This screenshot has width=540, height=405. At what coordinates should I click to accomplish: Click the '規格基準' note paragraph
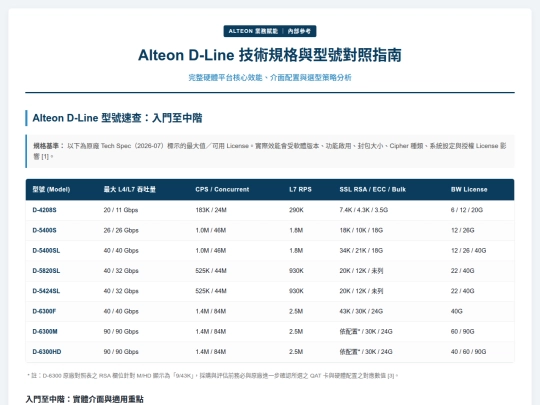(270, 151)
